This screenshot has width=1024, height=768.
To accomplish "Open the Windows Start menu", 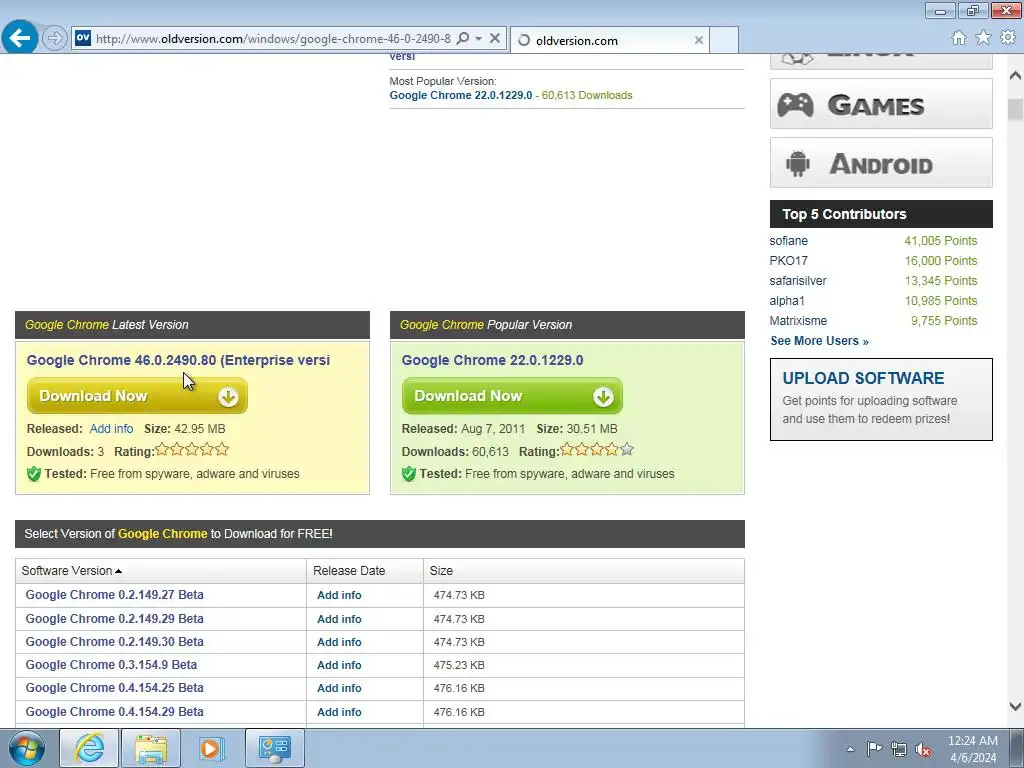I will [26, 748].
